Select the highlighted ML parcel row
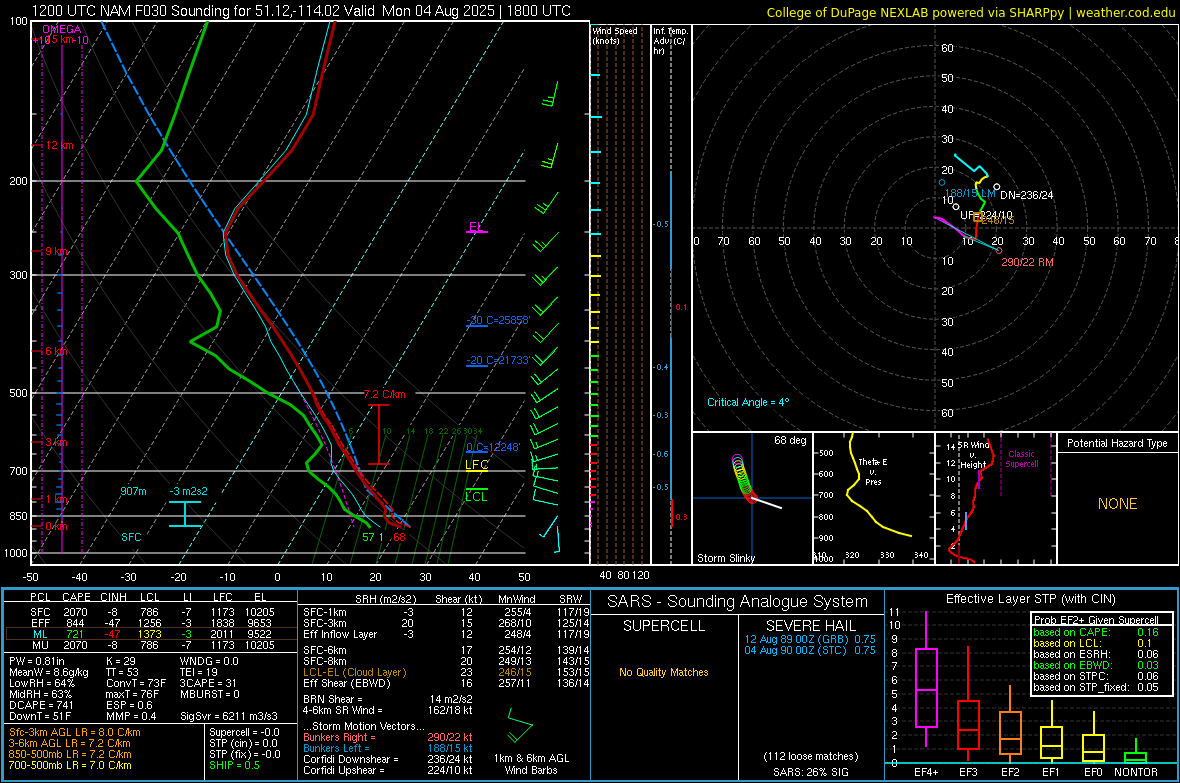Image resolution: width=1180 pixels, height=783 pixels. tap(151, 634)
